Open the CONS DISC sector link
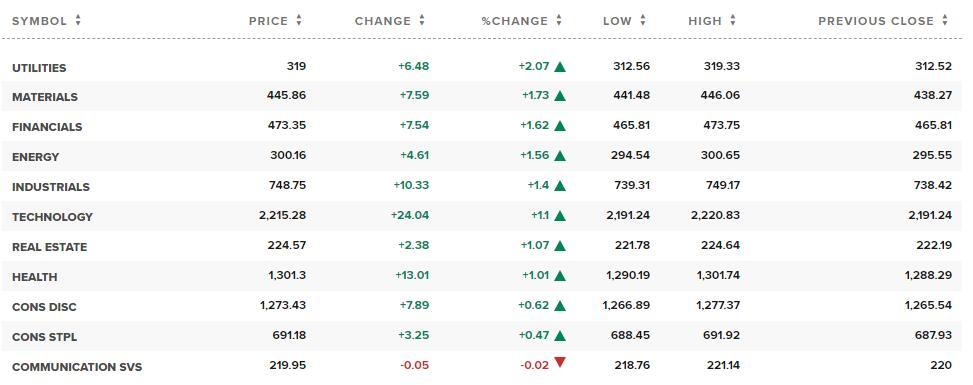973x385 pixels. point(44,307)
